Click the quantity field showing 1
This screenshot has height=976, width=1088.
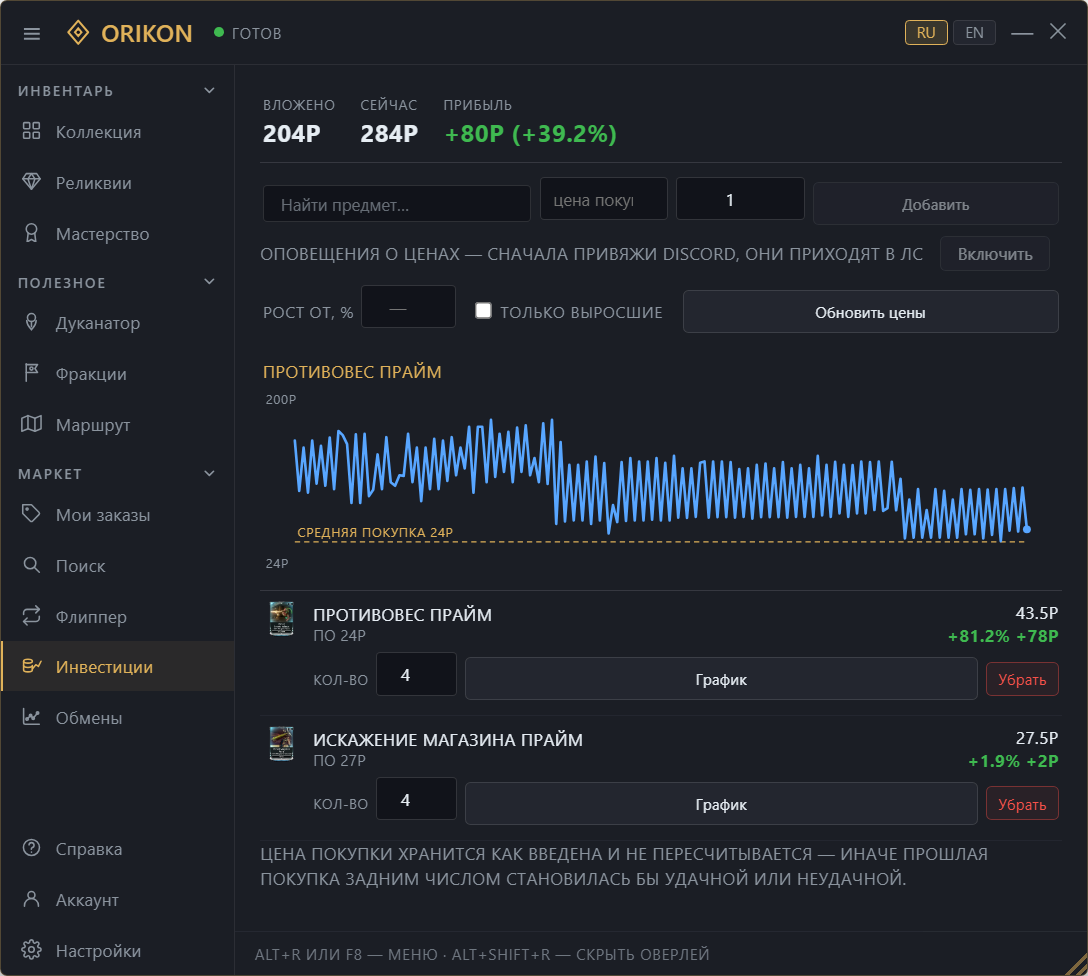[x=740, y=199]
